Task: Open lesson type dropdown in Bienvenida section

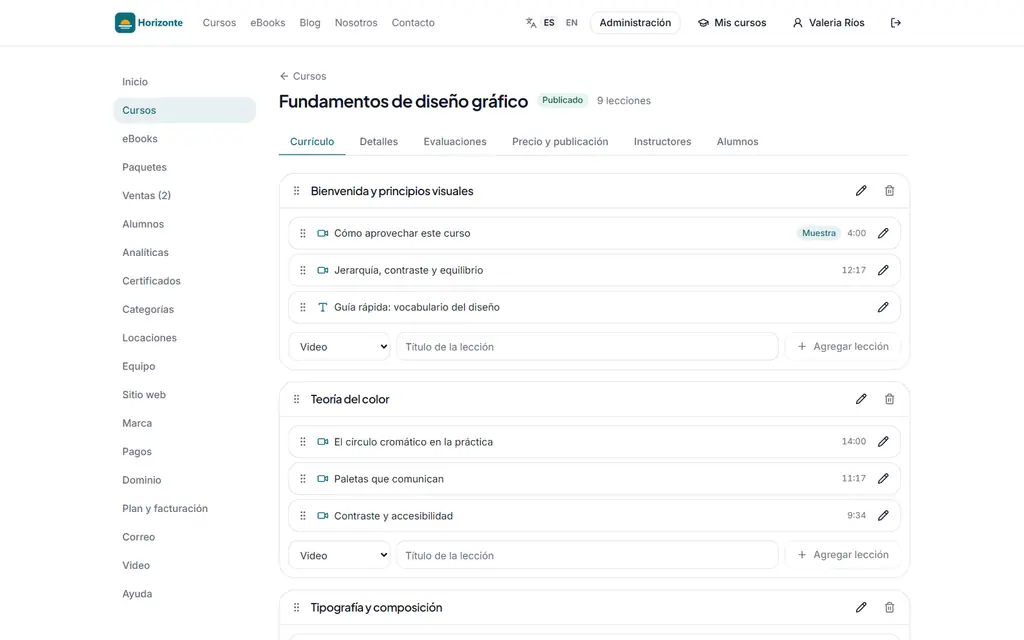Action: point(340,347)
